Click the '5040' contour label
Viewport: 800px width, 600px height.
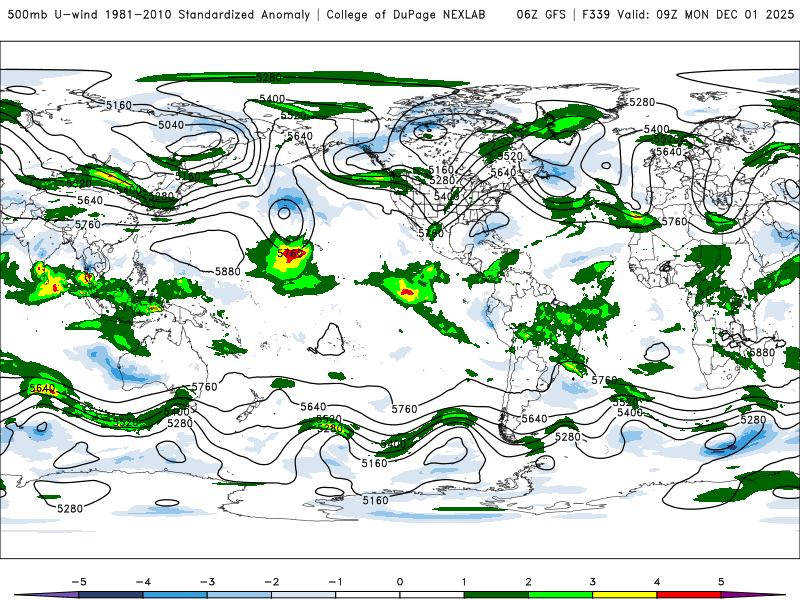pyautogui.click(x=171, y=125)
